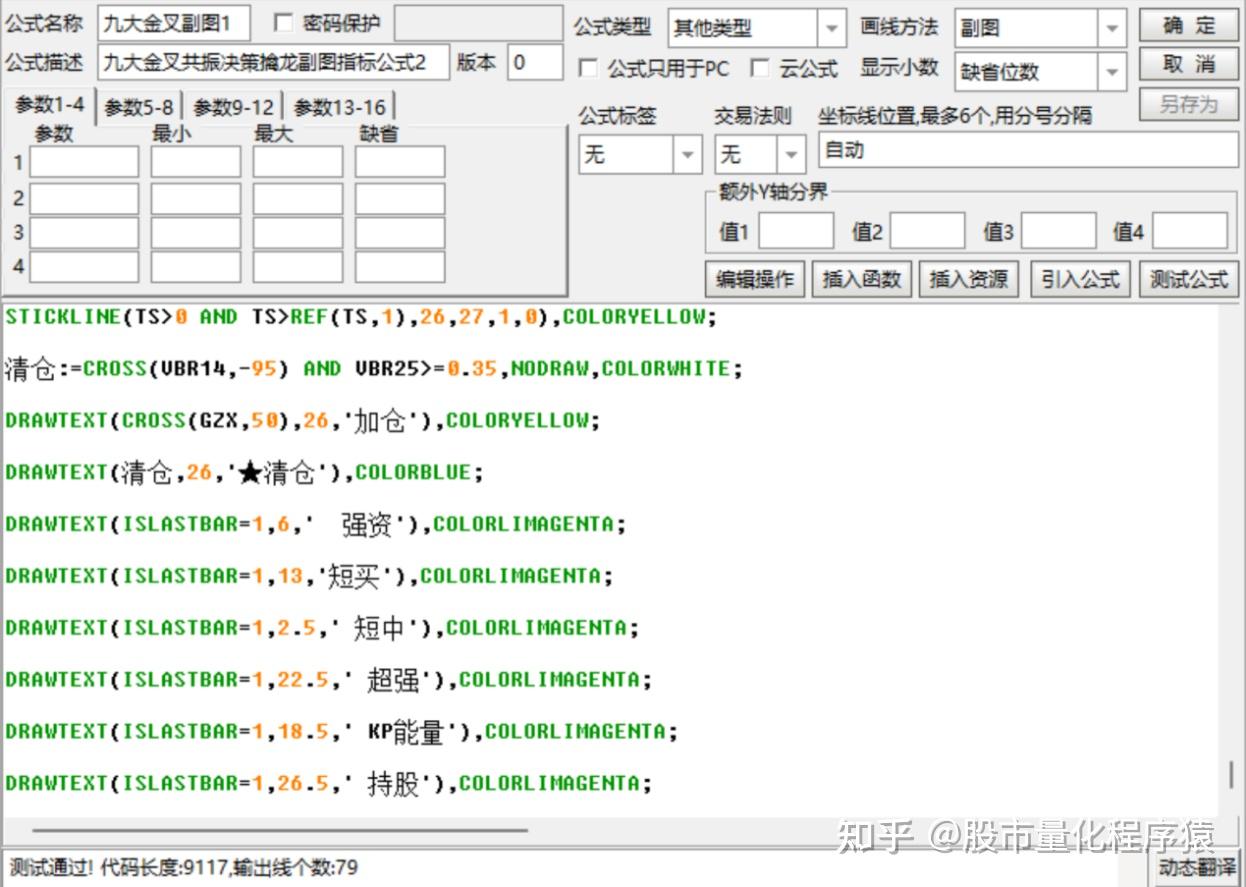Click row 2 最大 field
Image resolution: width=1246 pixels, height=887 pixels.
pyautogui.click(x=297, y=198)
